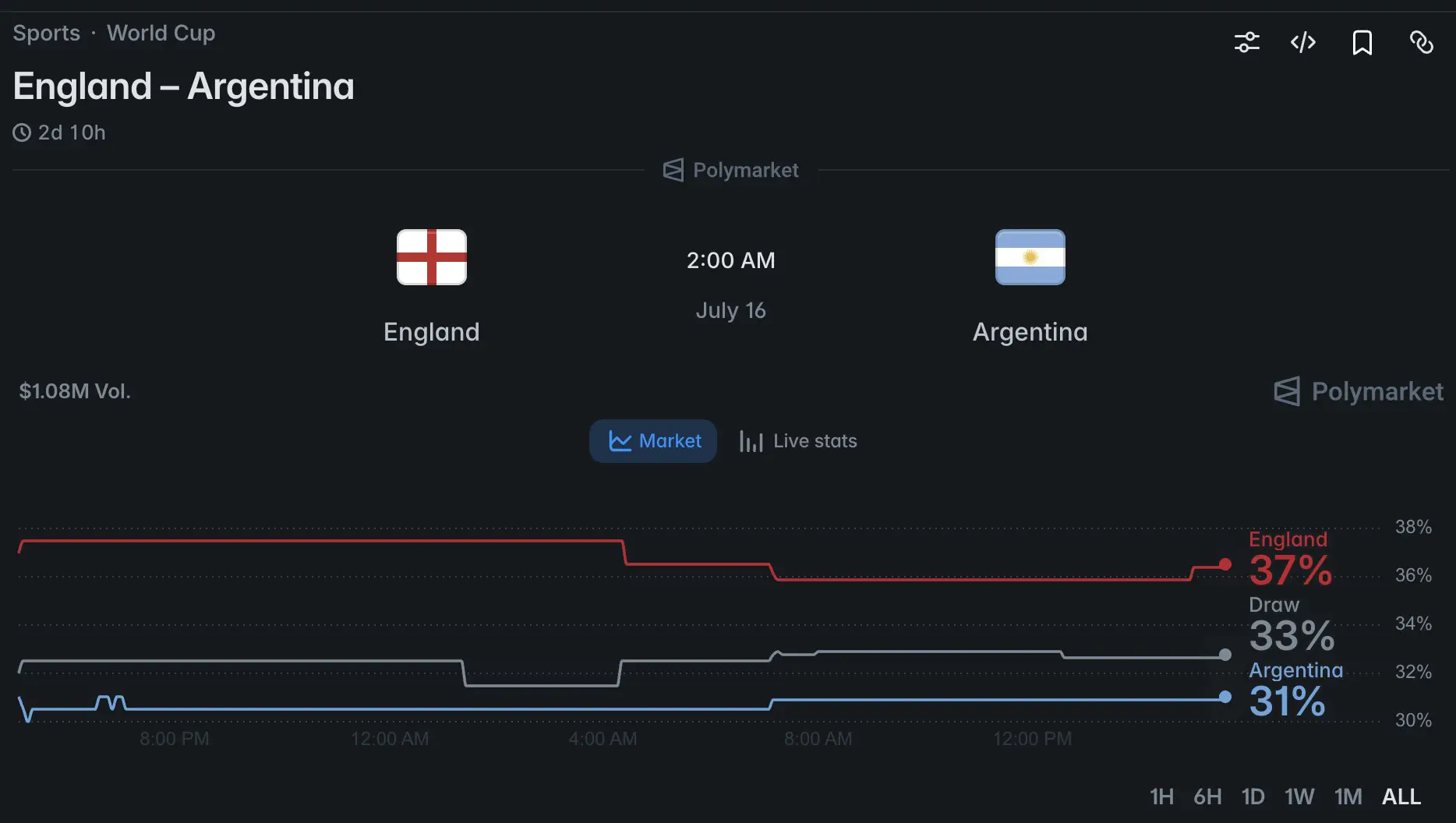Switch to the Market tab
Viewport: 1456px width, 823px height.
(x=653, y=441)
